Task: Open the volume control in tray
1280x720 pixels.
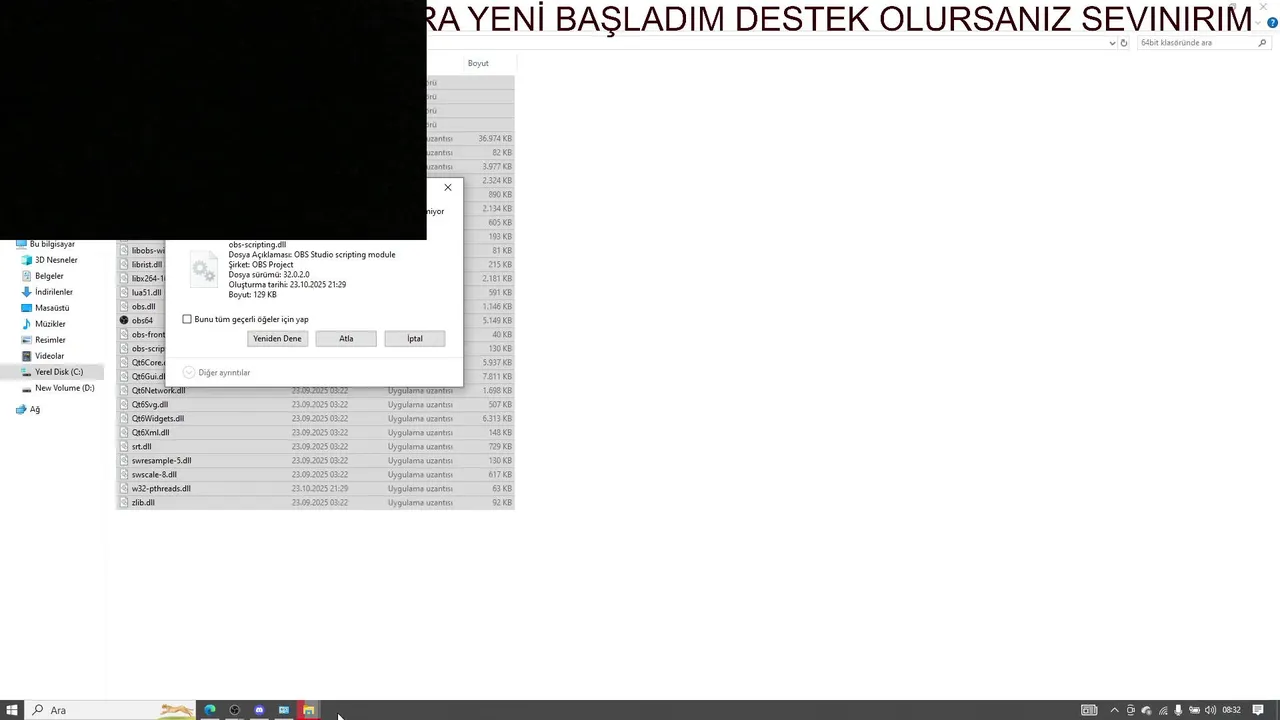Action: coord(1211,710)
